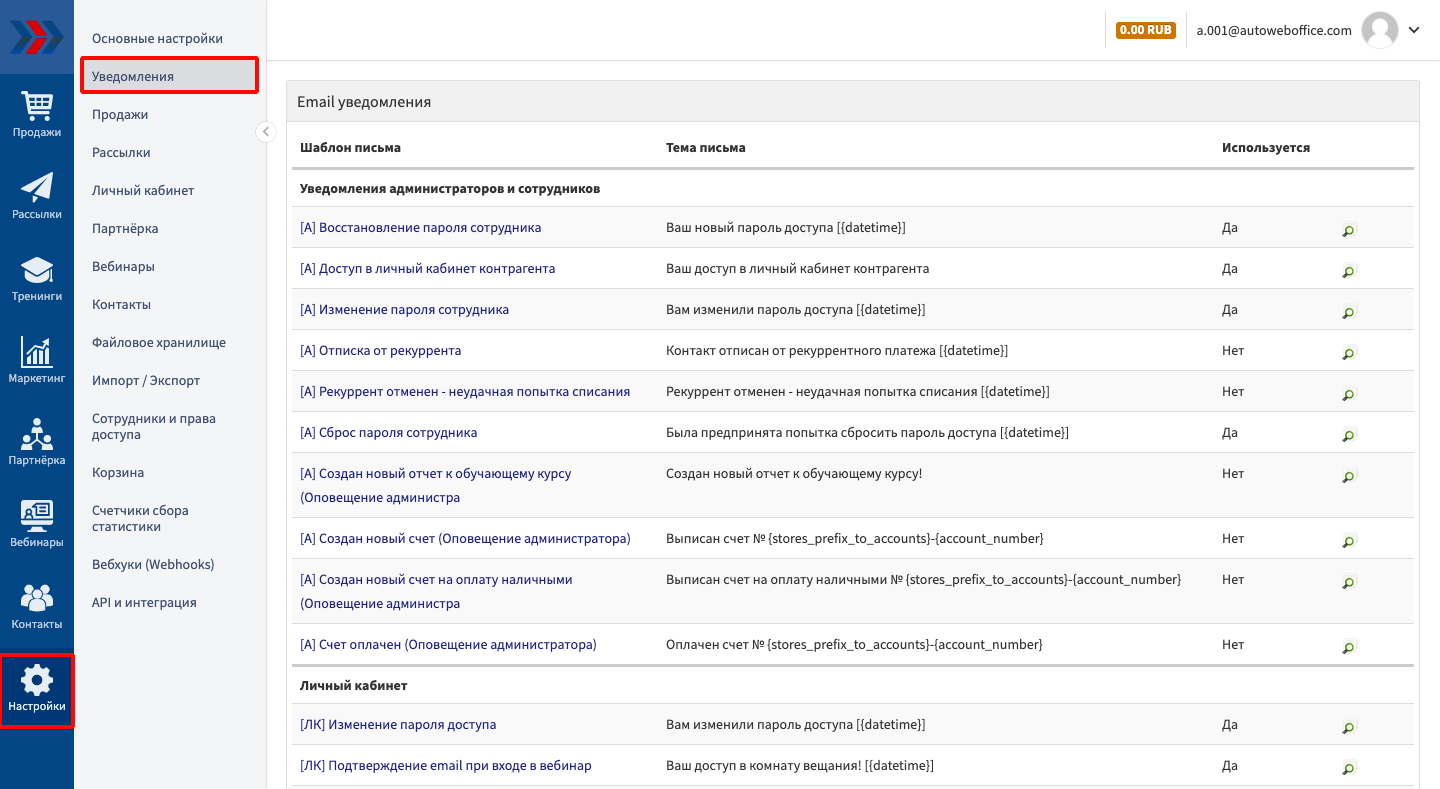Image resolution: width=1440 pixels, height=789 pixels.
Task: Select API и интеграция menu item
Action: pos(144,602)
